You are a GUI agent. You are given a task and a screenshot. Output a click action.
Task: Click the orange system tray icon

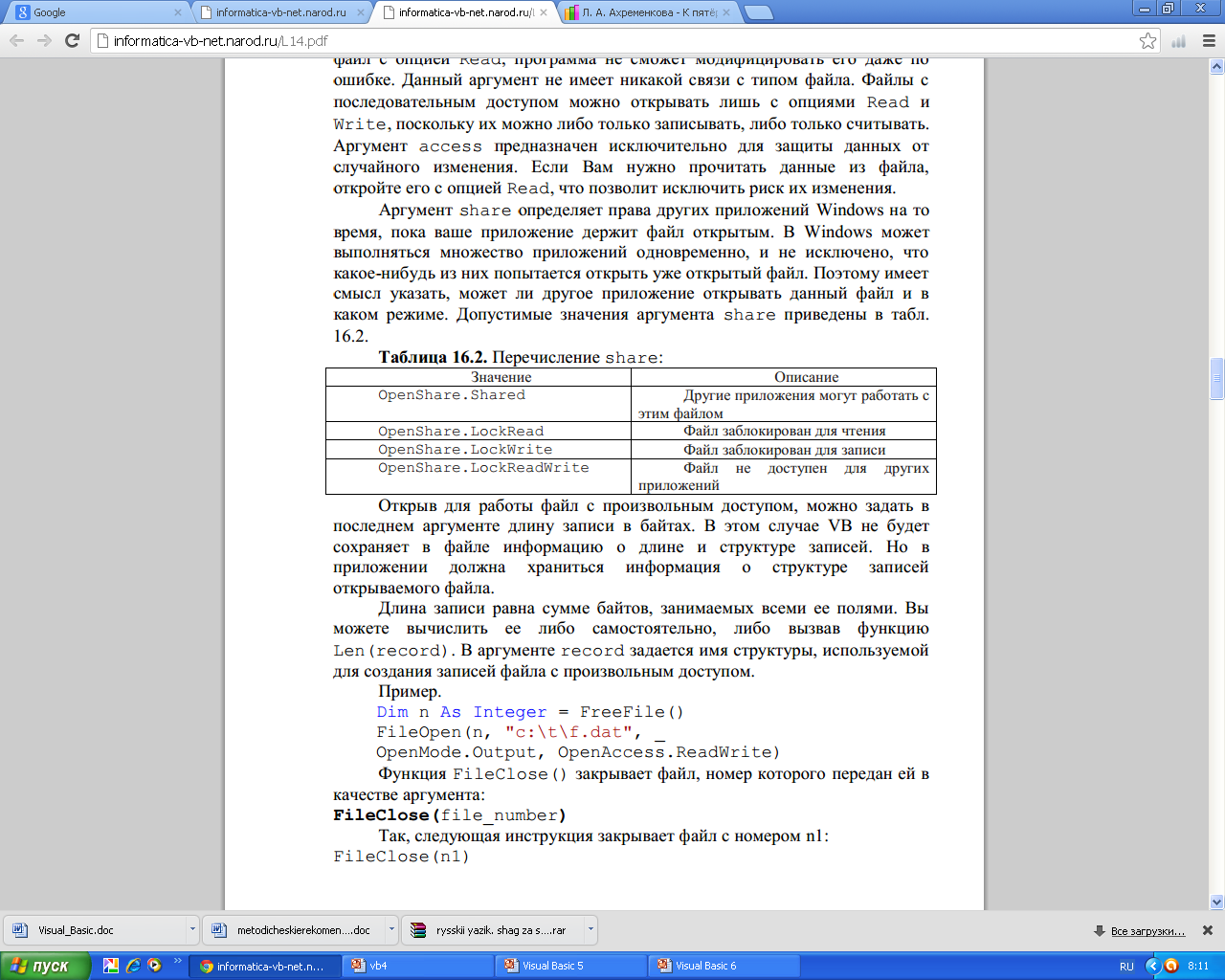point(1170,966)
